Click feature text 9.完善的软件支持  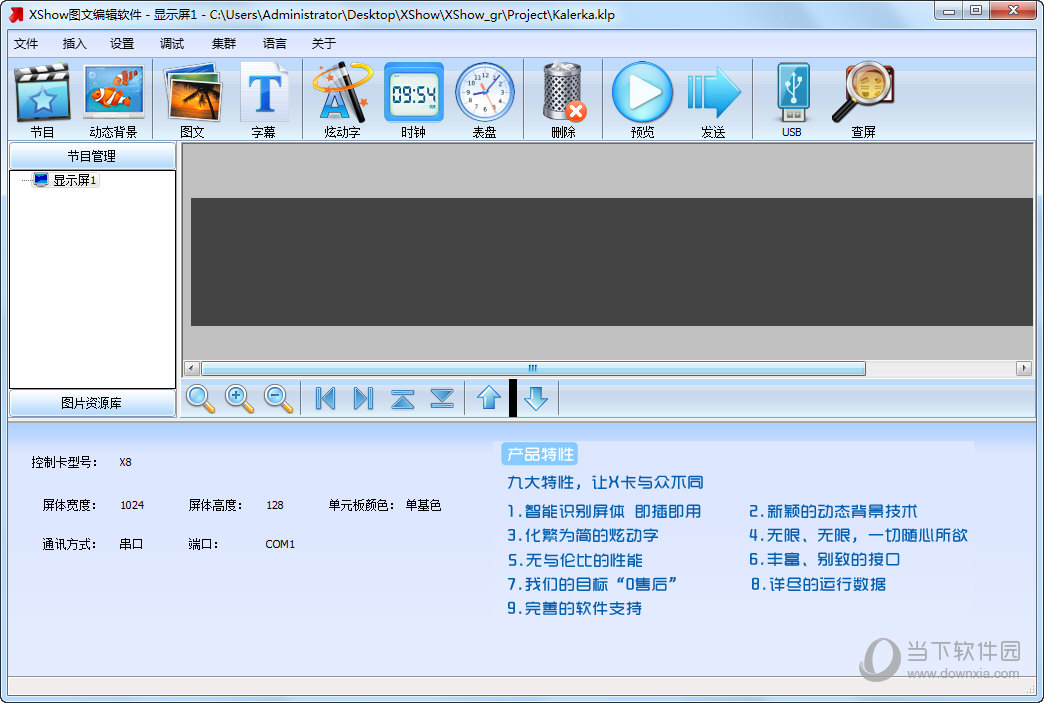575,608
